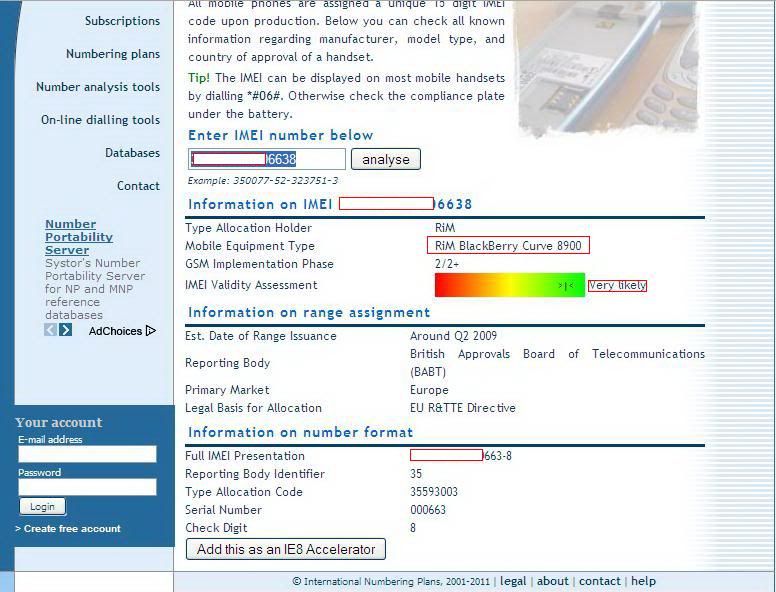Click the Information on range assignment heading

tap(309, 312)
